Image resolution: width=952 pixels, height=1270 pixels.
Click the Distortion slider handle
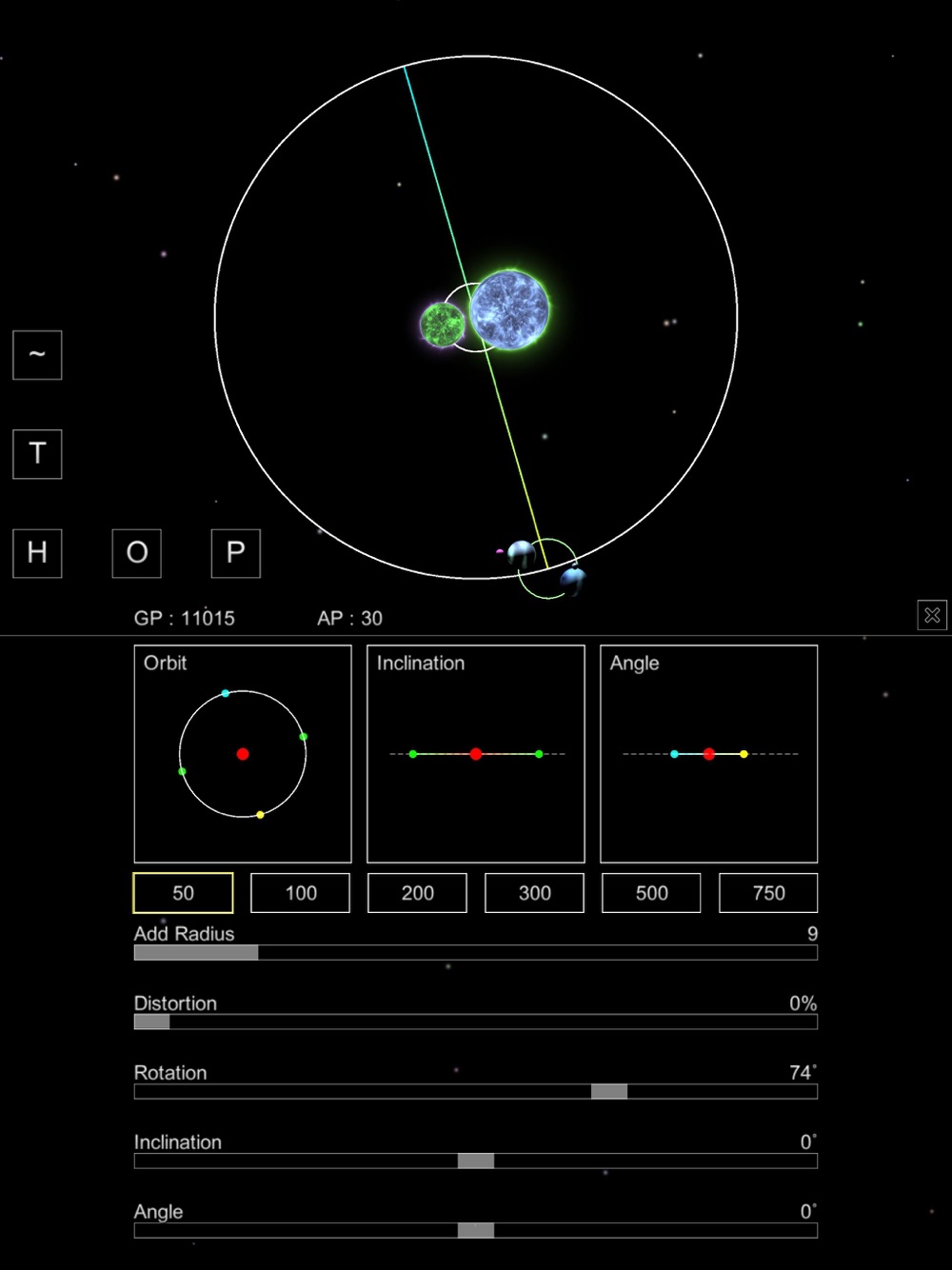[x=152, y=1022]
